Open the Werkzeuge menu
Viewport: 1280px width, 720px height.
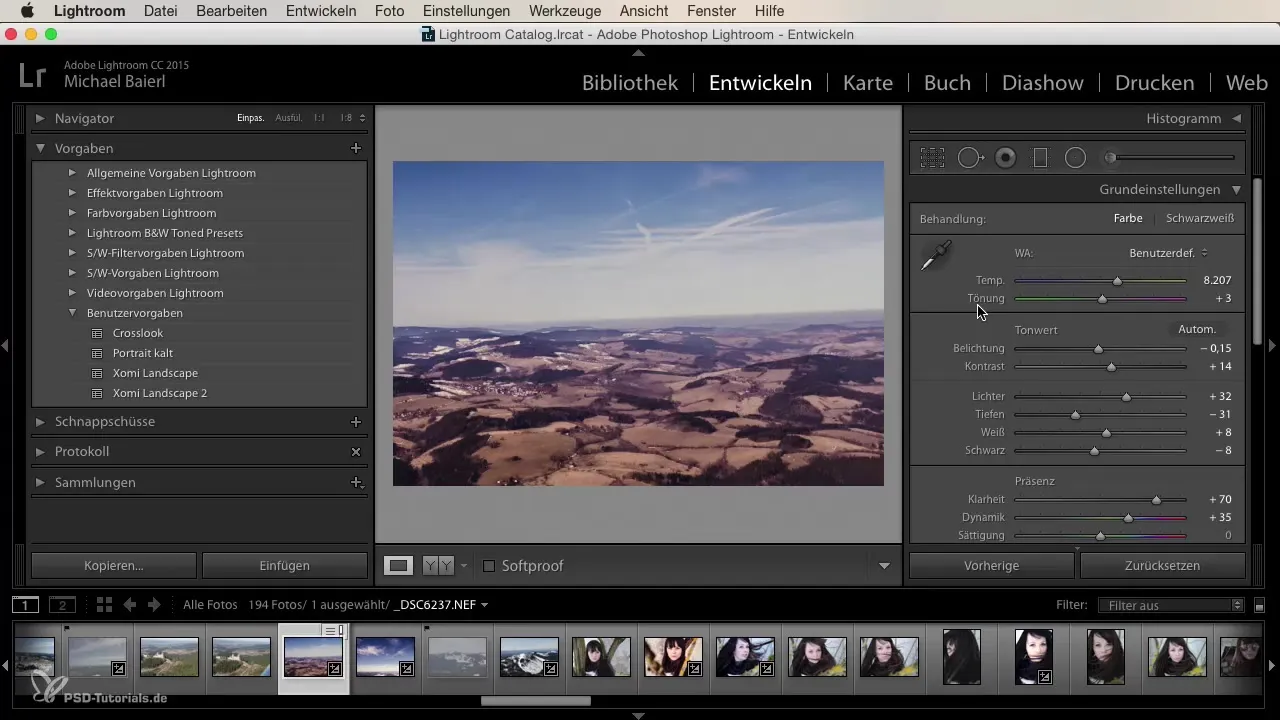click(x=564, y=11)
